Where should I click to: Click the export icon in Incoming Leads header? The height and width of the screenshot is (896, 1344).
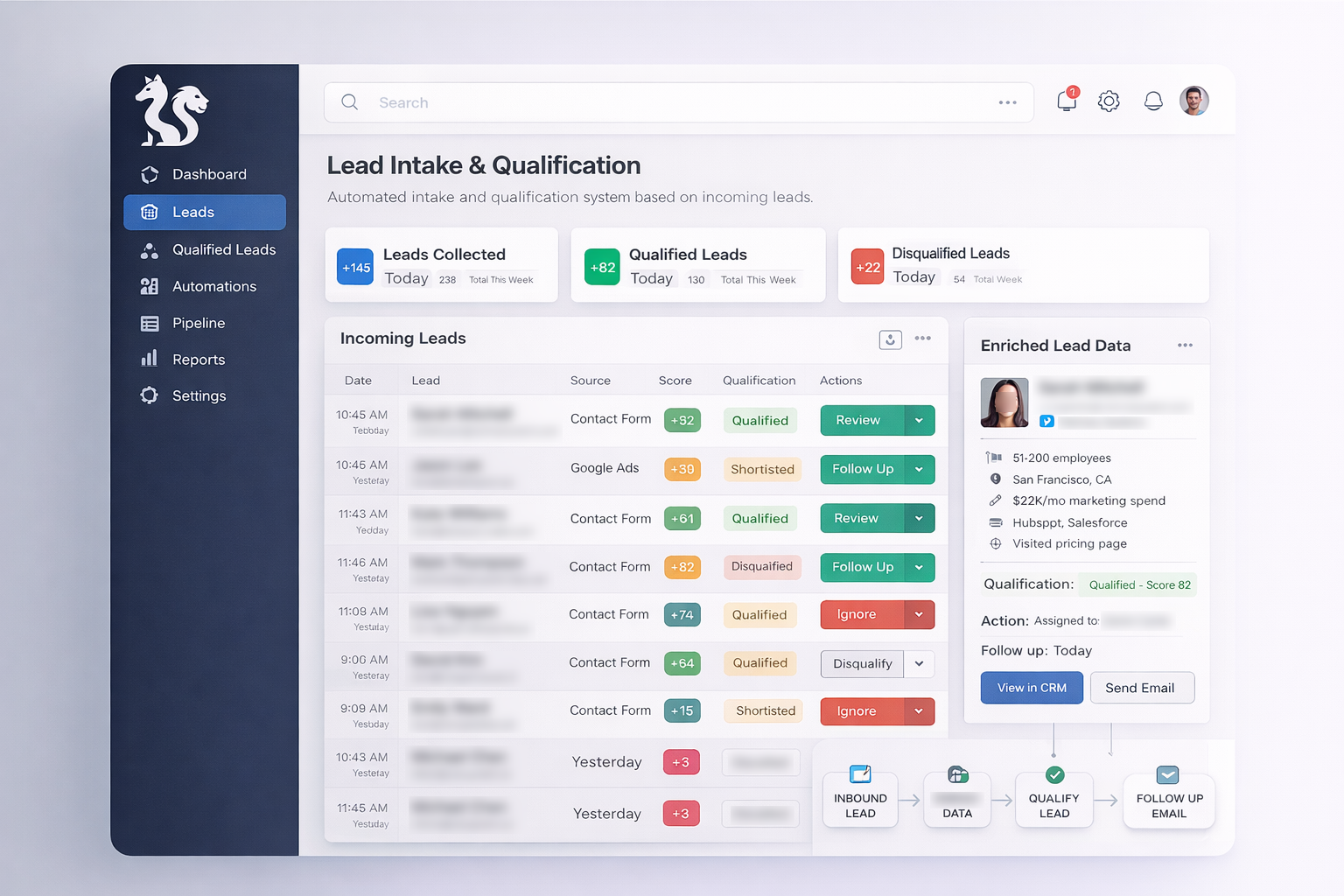click(x=890, y=339)
